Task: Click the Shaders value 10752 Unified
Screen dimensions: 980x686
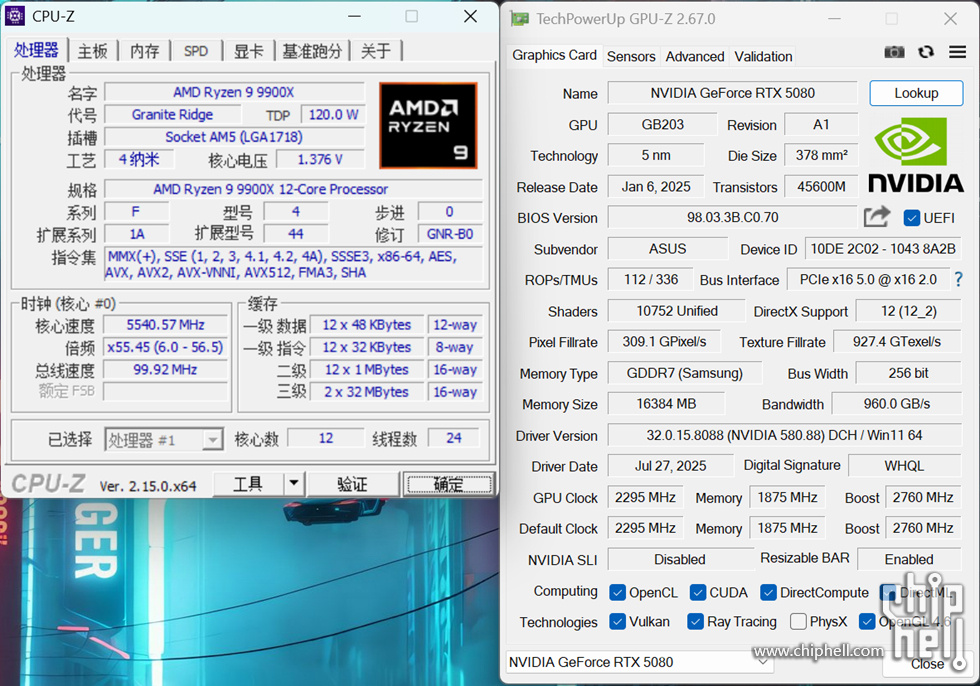Action: (677, 311)
